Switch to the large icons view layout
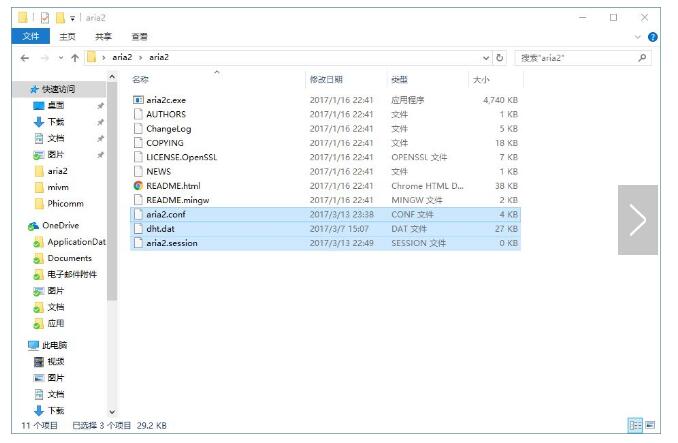This screenshot has width=678, height=443. point(650,425)
